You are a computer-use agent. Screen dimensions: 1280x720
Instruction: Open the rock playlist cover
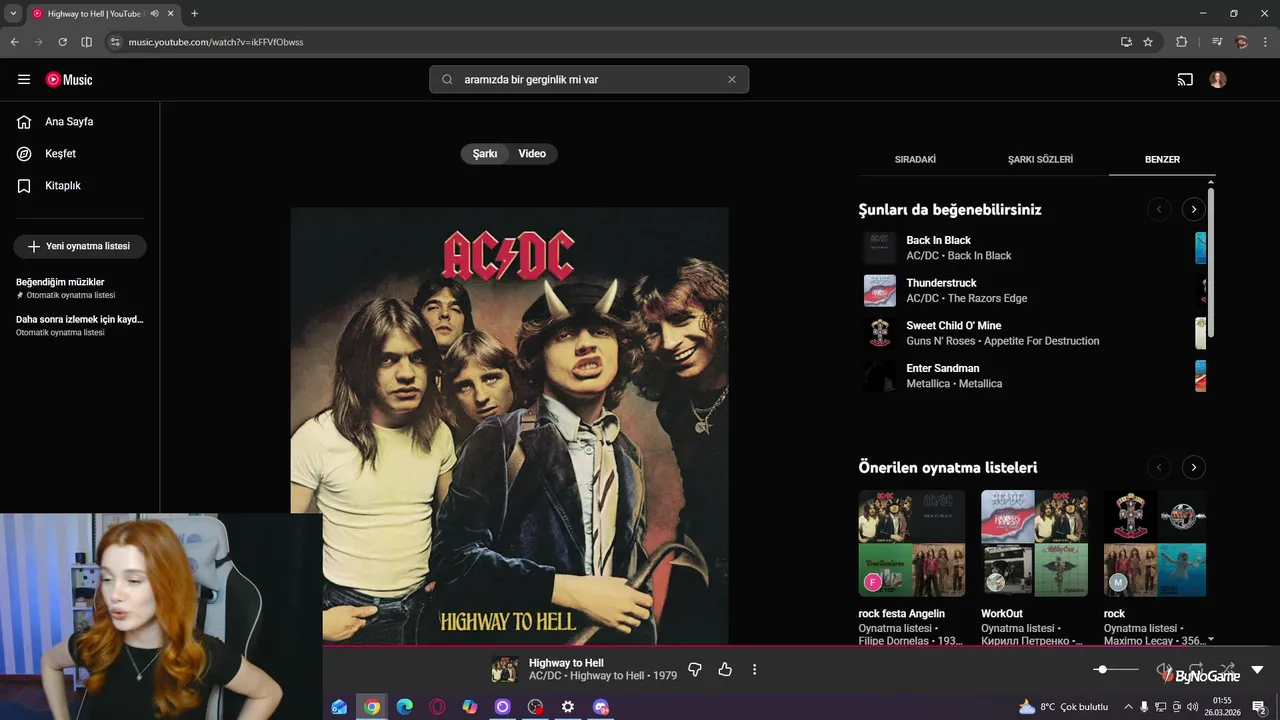tap(1155, 543)
